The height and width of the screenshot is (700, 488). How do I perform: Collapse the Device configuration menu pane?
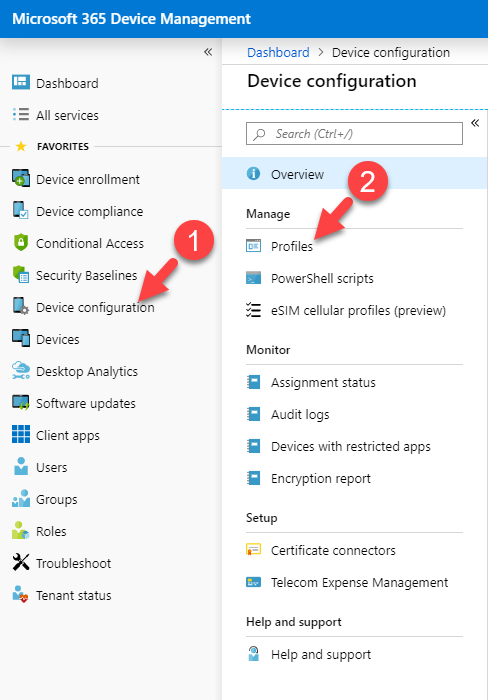[x=475, y=123]
